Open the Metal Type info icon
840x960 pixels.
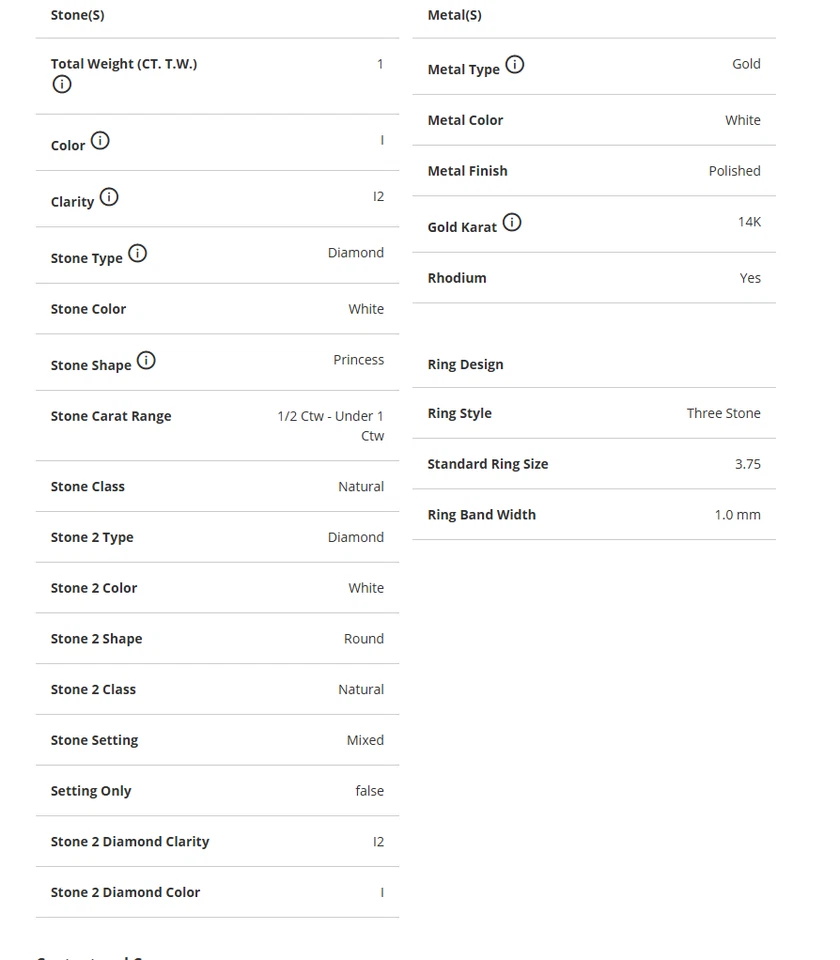tap(515, 65)
